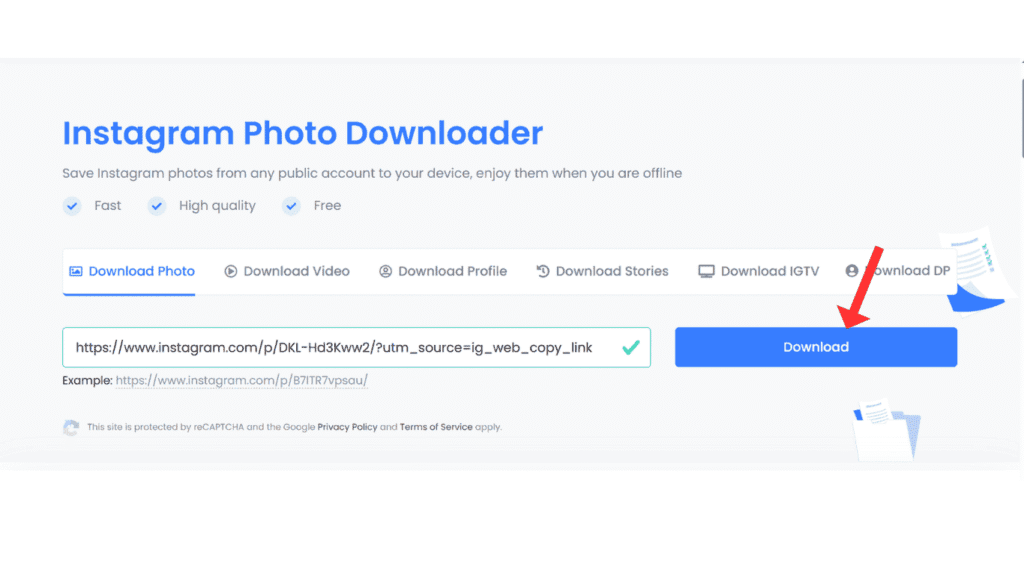Click the check badge next to Free

(x=291, y=206)
